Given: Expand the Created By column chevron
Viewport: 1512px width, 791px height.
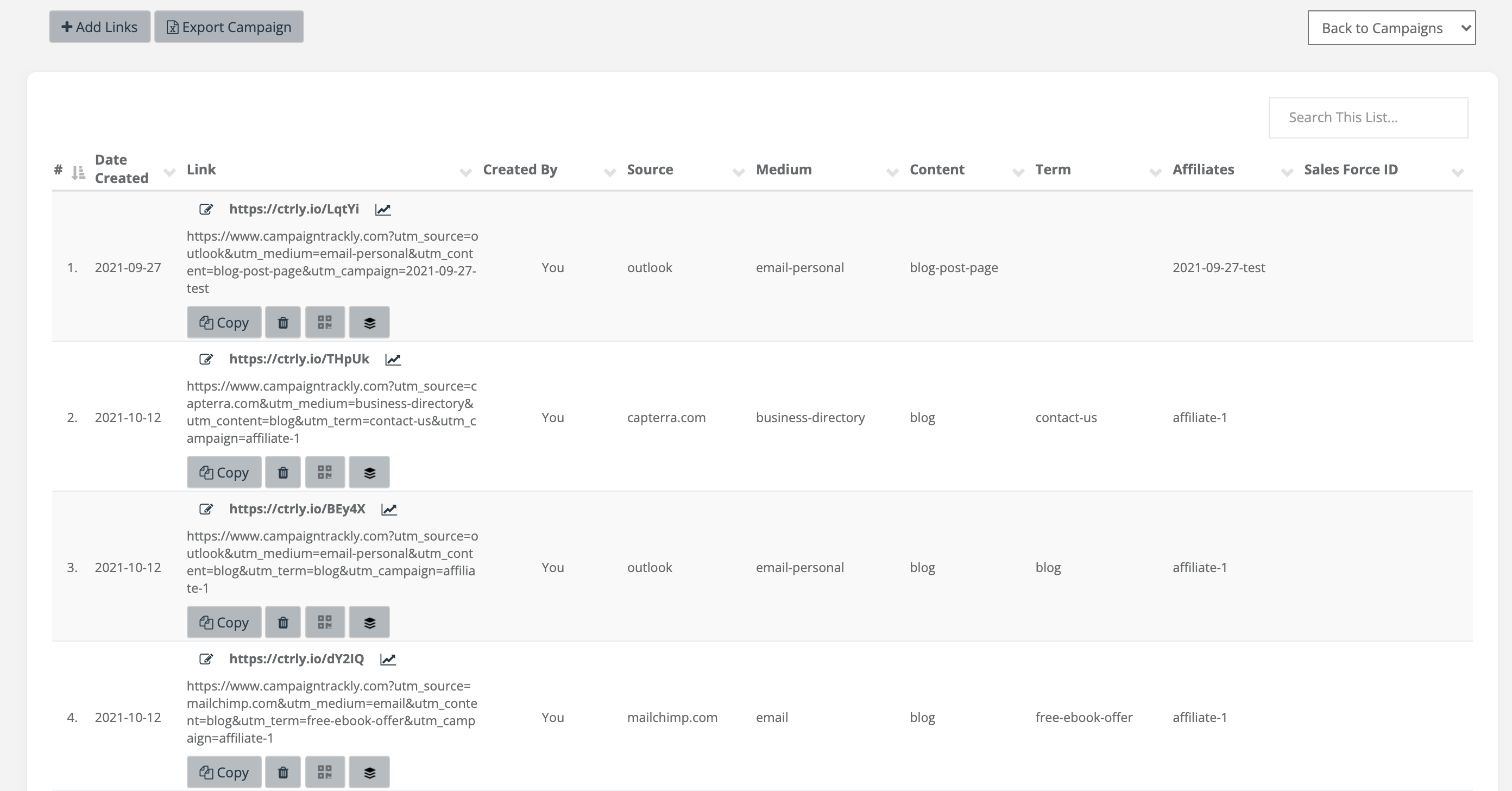Looking at the screenshot, I should tap(610, 172).
